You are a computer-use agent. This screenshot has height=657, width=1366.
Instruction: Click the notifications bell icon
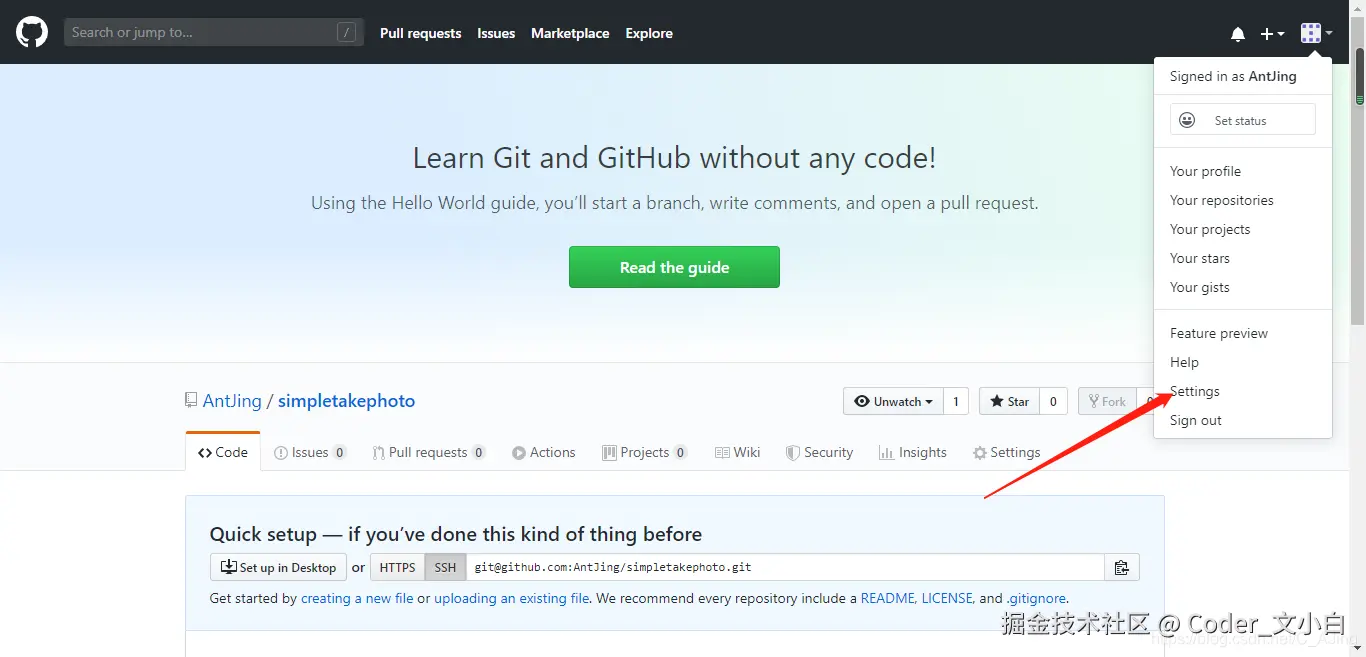pos(1238,33)
